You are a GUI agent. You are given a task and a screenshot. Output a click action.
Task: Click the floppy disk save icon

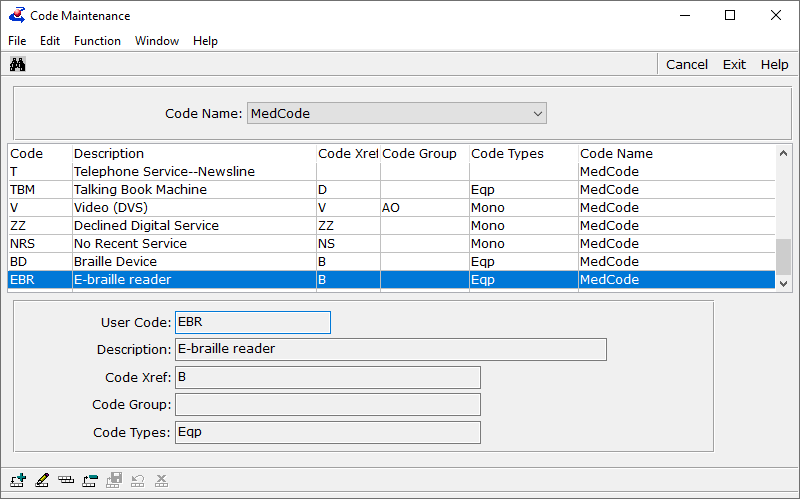click(114, 480)
